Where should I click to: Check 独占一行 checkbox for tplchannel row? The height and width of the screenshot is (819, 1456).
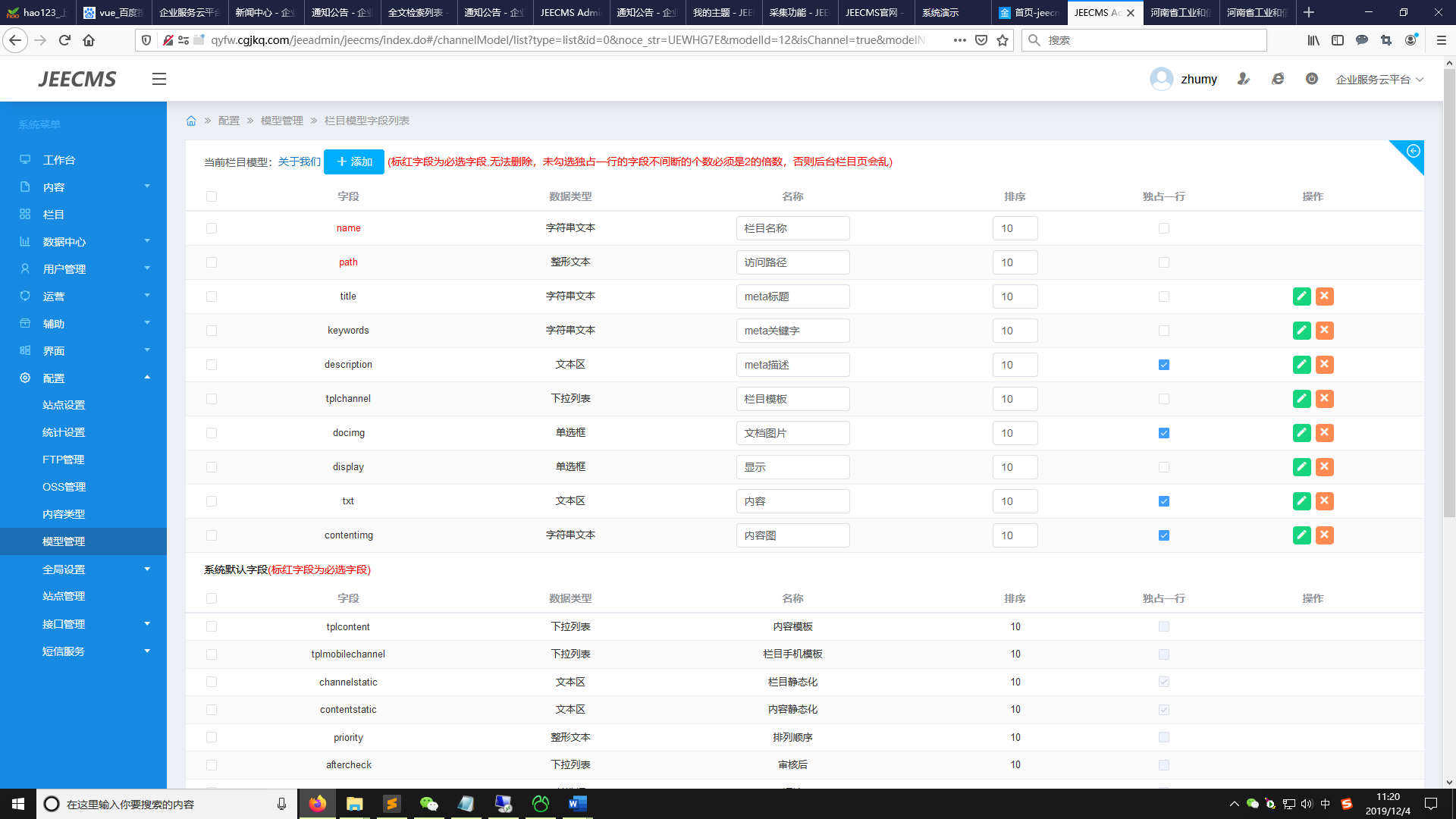(1163, 399)
